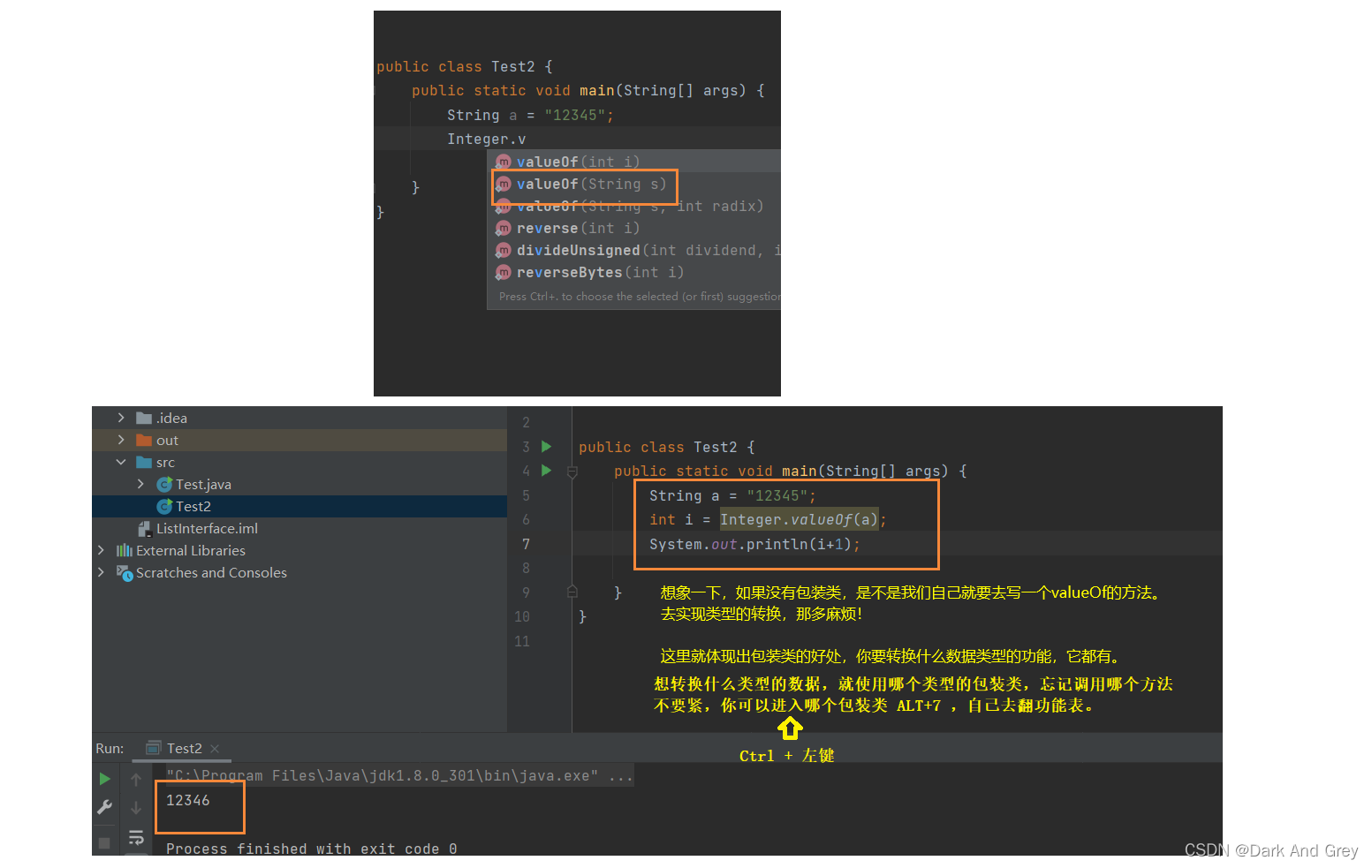
Task: Click the 12346 output line
Action: [x=188, y=800]
